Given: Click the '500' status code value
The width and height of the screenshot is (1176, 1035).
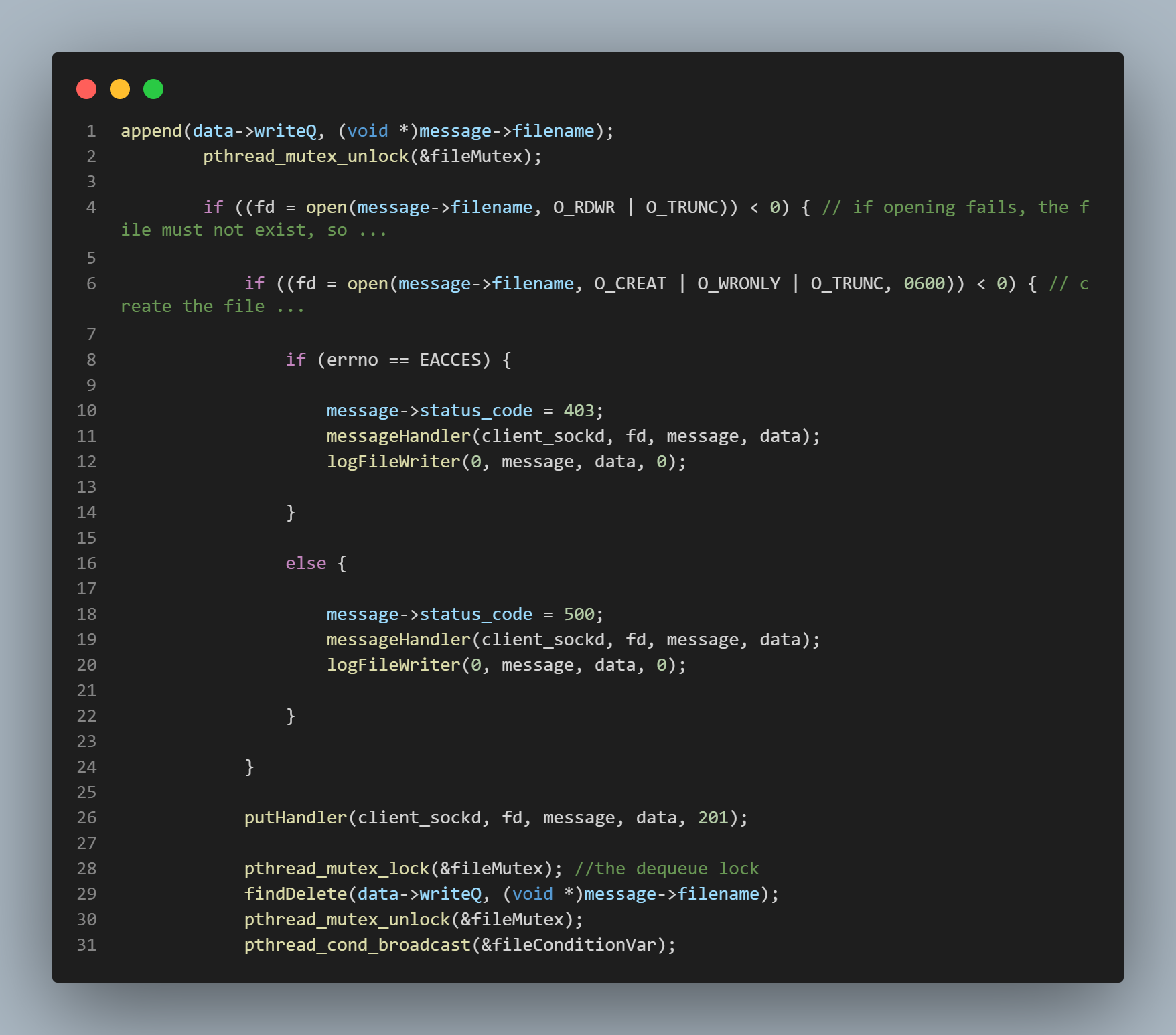Looking at the screenshot, I should 579,614.
